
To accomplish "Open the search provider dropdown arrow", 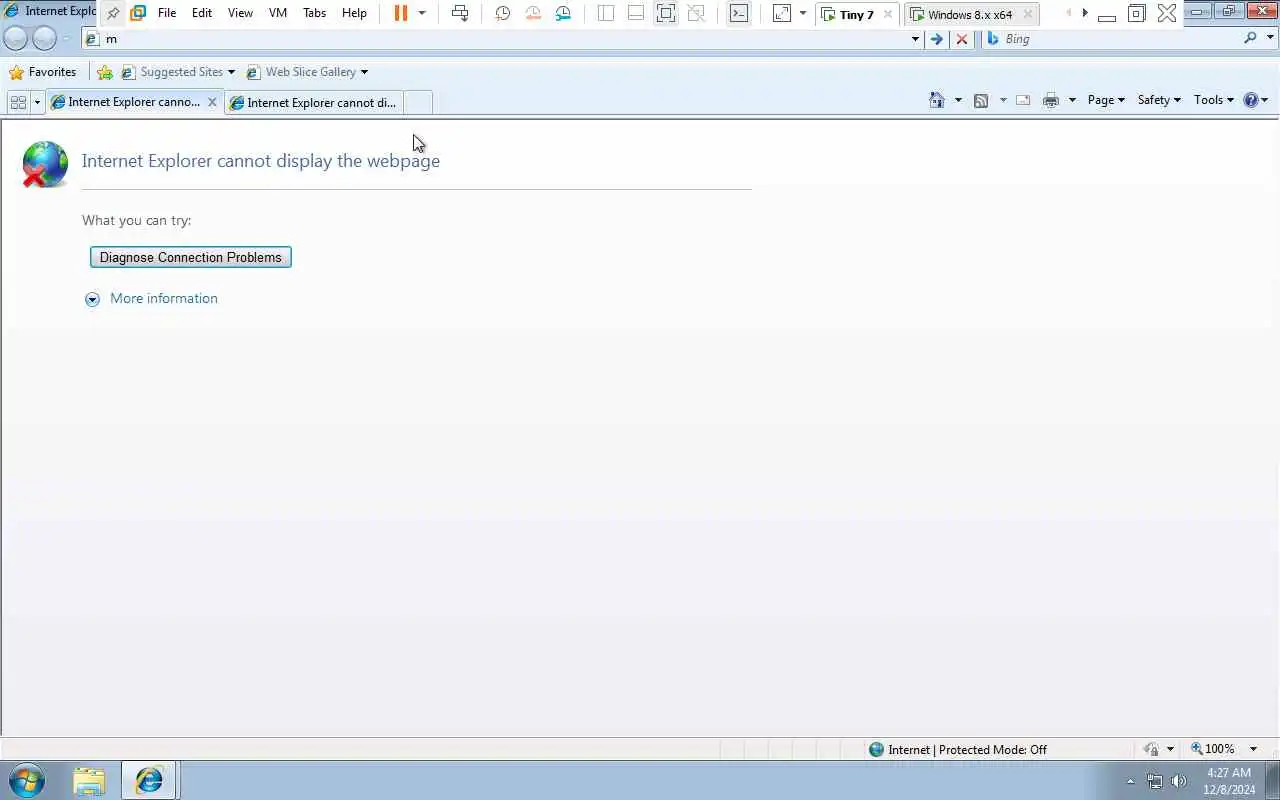I will 1270,38.
